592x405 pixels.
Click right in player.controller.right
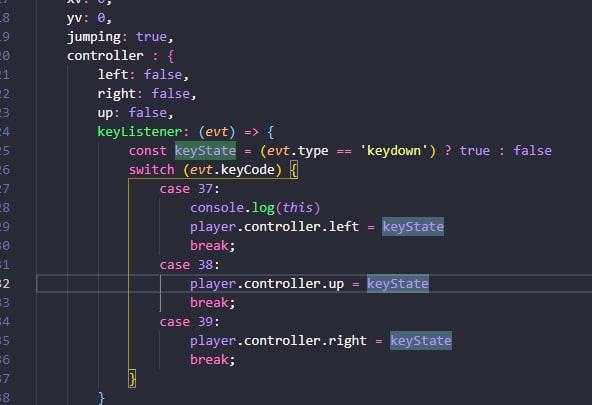(347, 341)
